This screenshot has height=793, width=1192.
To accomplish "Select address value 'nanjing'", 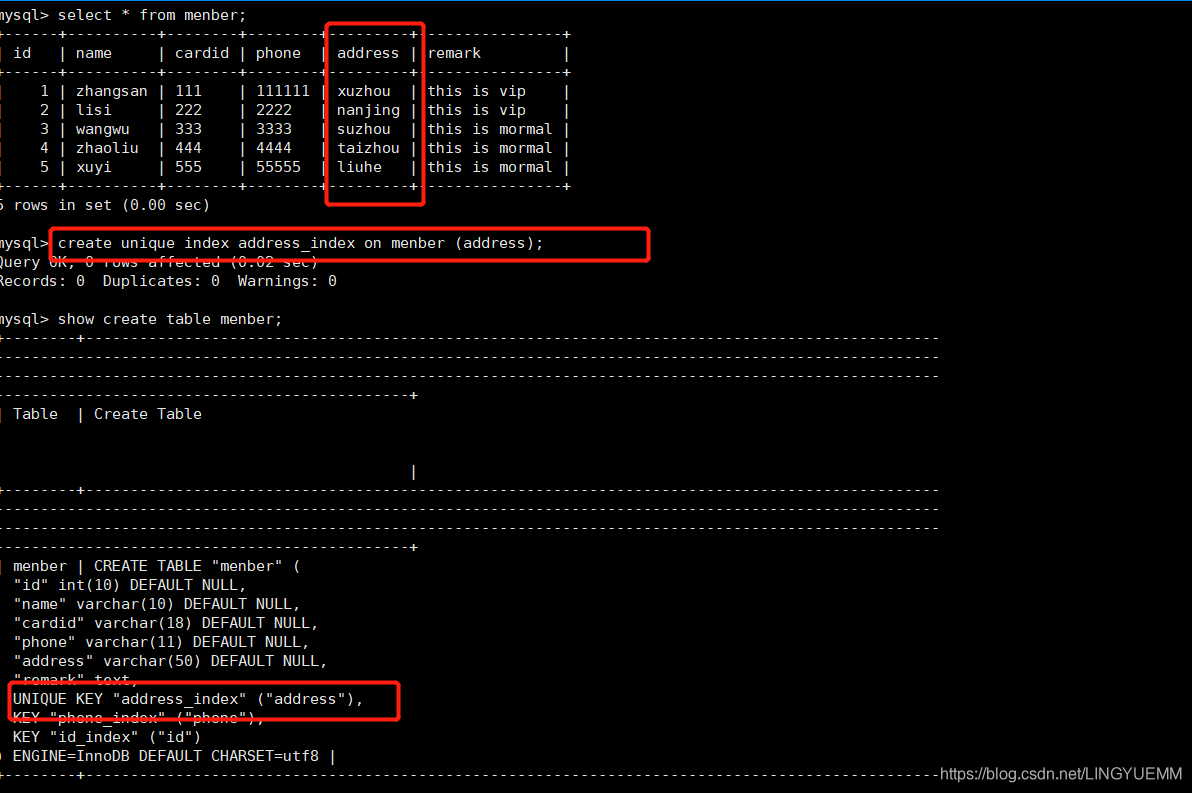I will pos(368,110).
